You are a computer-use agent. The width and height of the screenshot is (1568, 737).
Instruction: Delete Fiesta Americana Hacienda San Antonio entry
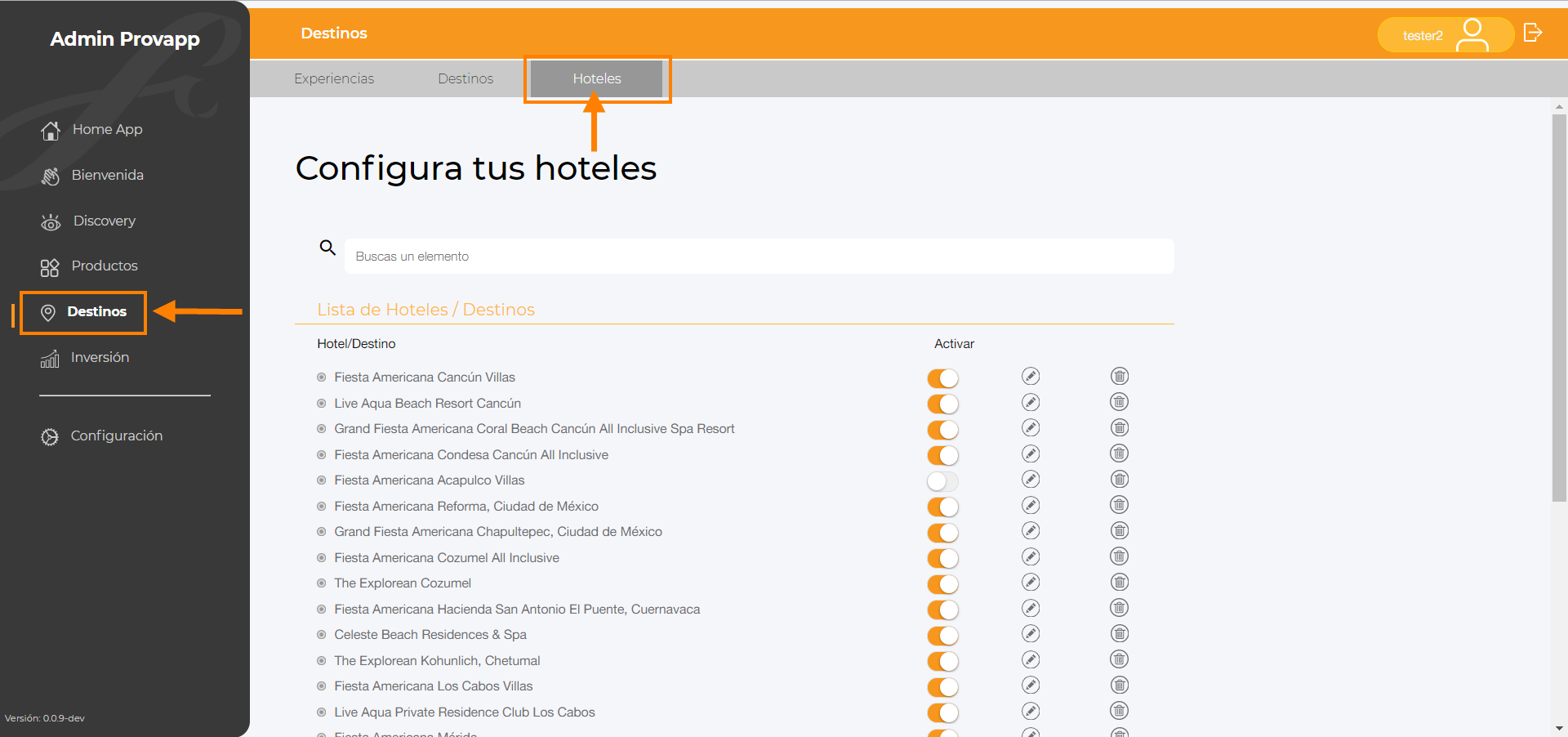coord(1120,608)
